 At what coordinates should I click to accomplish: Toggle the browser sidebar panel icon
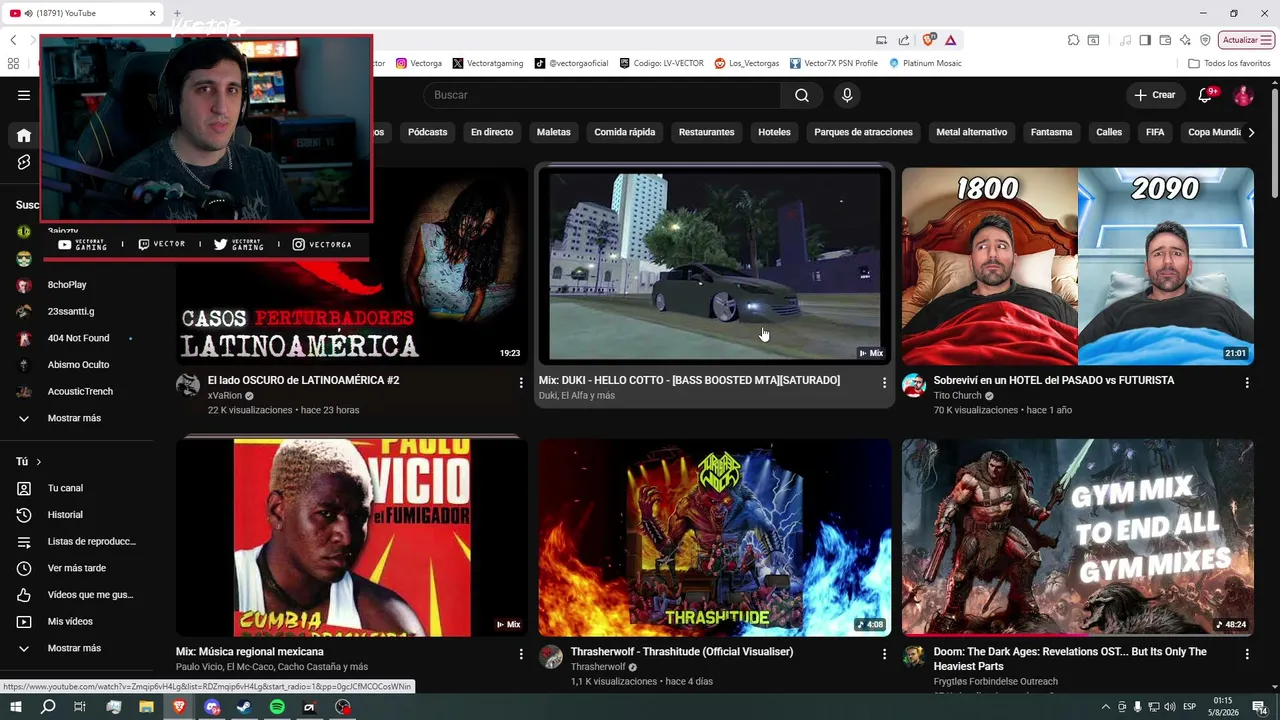pyautogui.click(x=1145, y=40)
